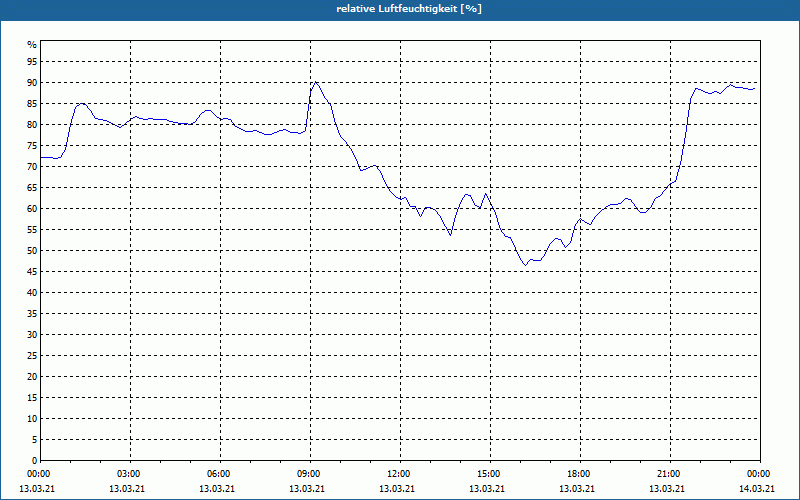This screenshot has height=500, width=800.
Task: Click the y-axis value '25'
Action: (x=32, y=356)
